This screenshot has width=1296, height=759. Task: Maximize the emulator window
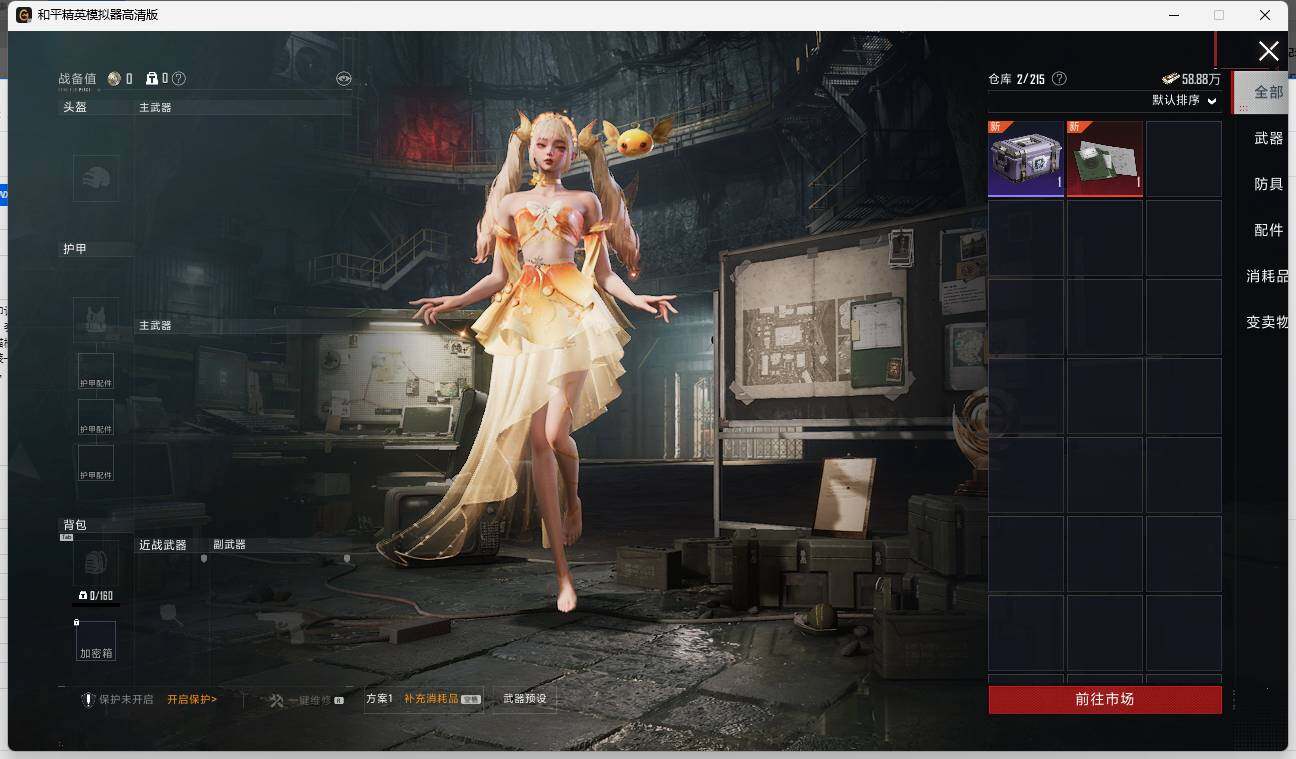1219,15
